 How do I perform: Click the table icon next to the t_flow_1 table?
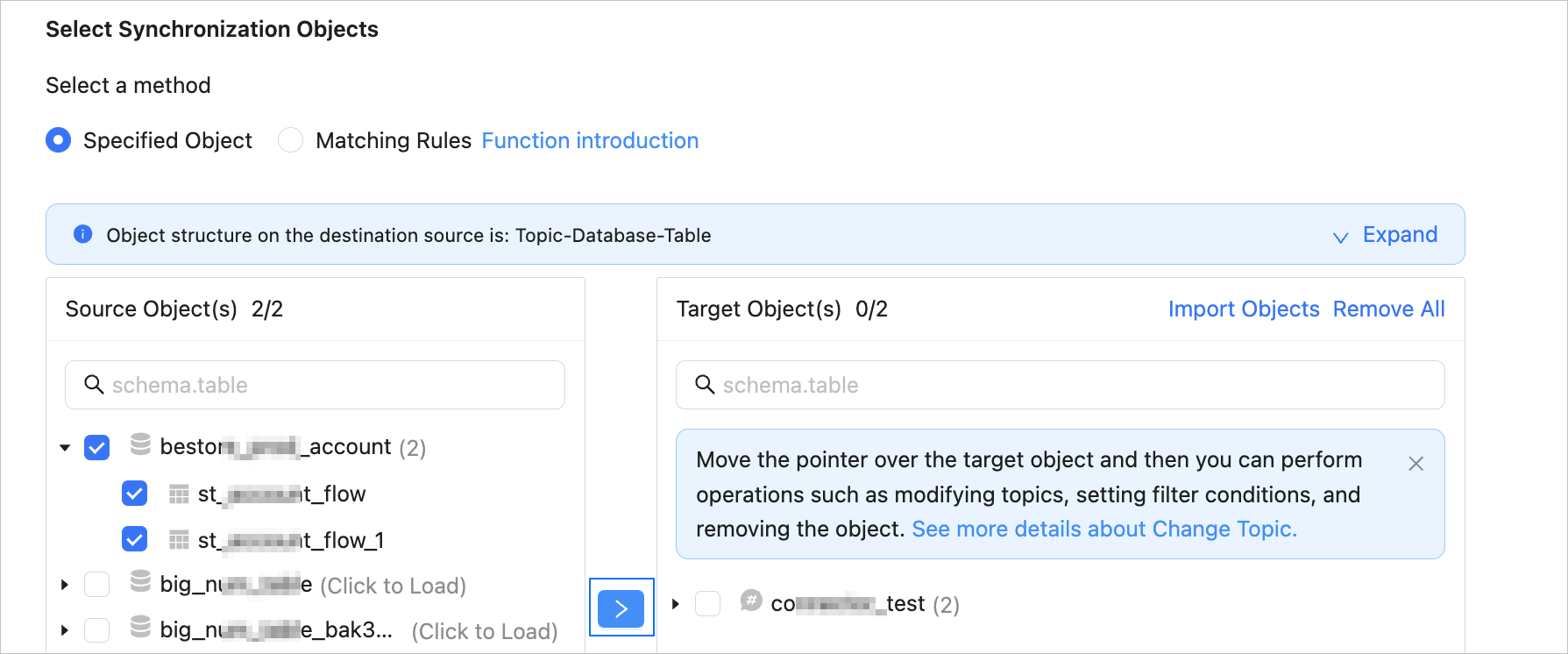pyautogui.click(x=179, y=540)
